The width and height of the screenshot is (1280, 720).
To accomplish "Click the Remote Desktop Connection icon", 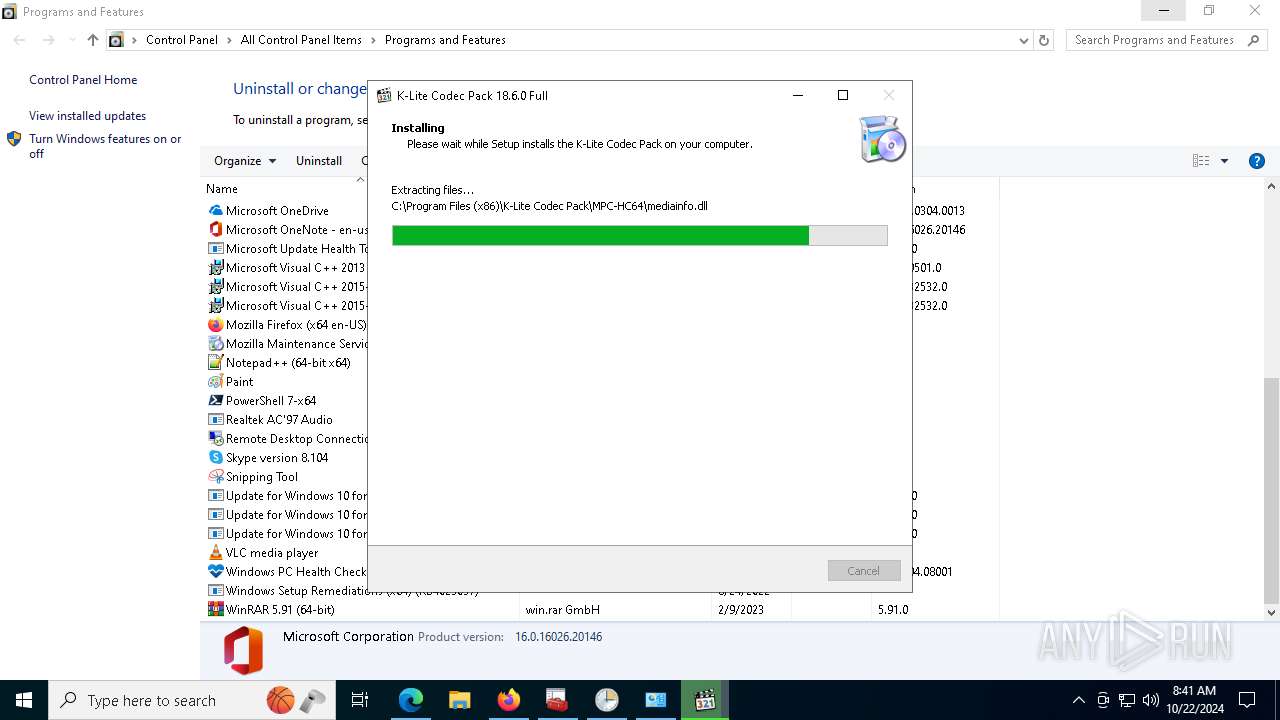I will (215, 438).
